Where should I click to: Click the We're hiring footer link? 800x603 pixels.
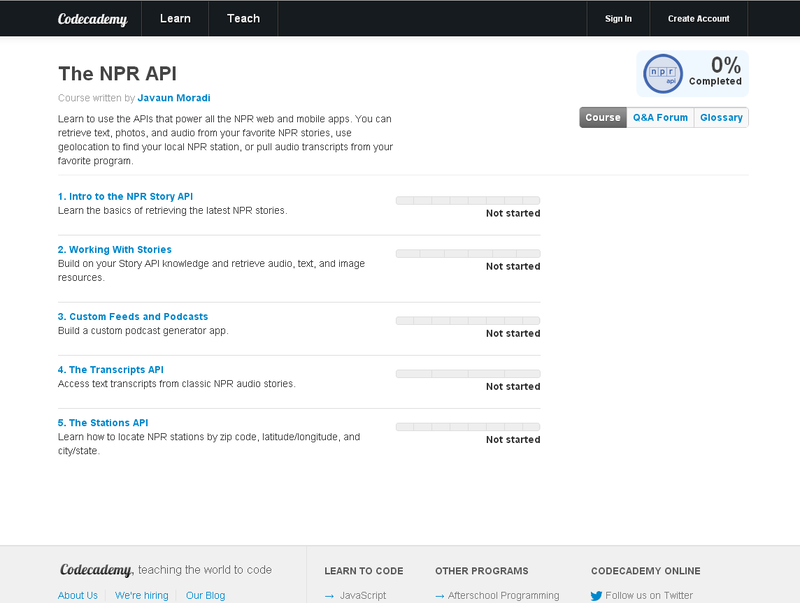[141, 595]
